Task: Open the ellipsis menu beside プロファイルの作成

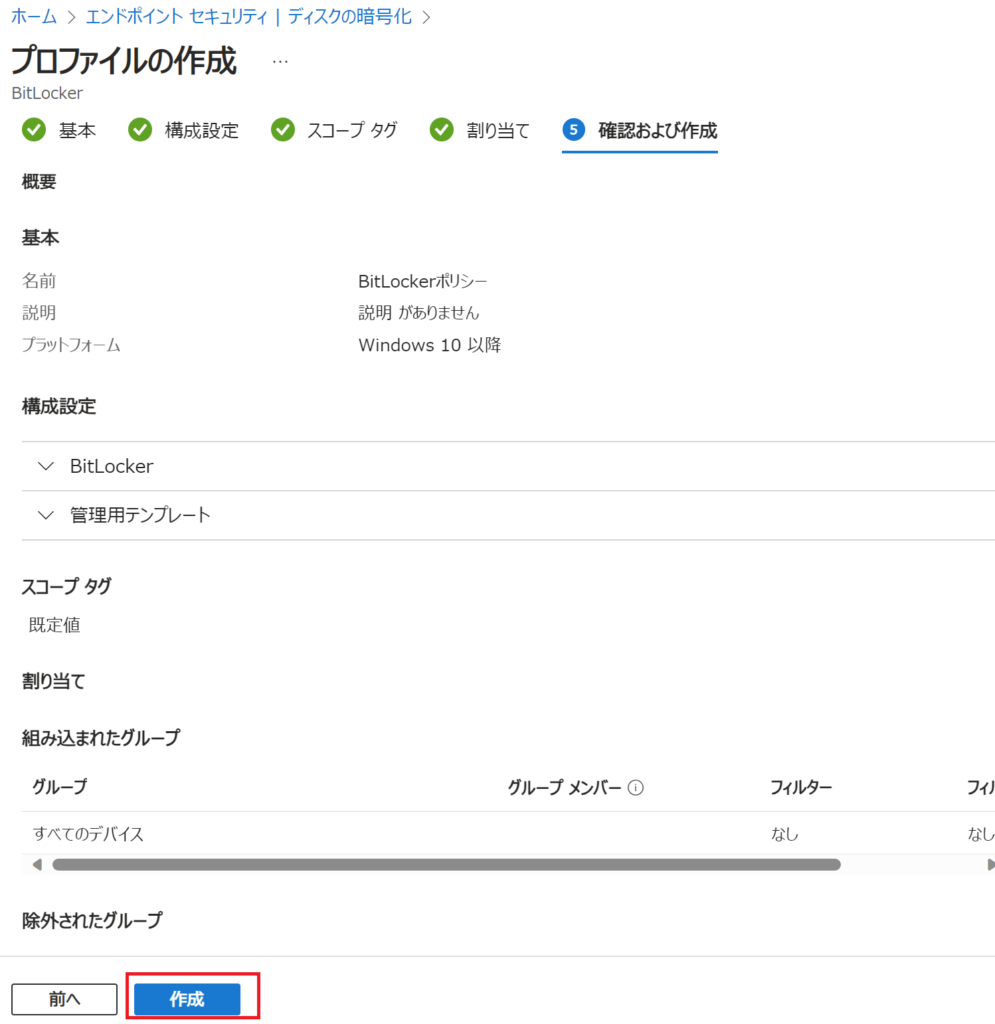Action: (x=280, y=62)
